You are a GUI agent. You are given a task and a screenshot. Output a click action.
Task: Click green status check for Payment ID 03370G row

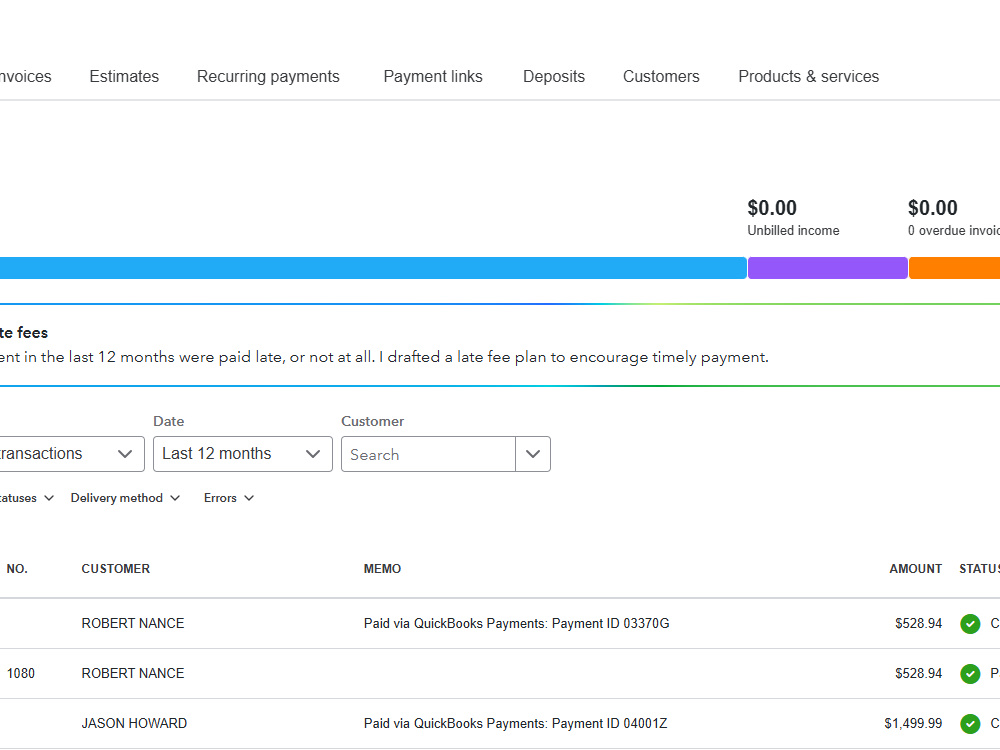tap(970, 624)
